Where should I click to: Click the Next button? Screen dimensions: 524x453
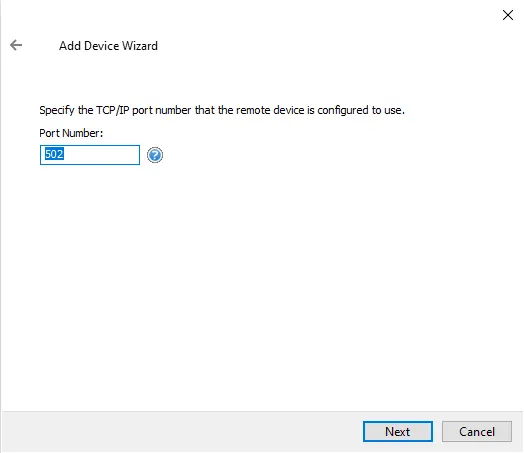tap(398, 431)
